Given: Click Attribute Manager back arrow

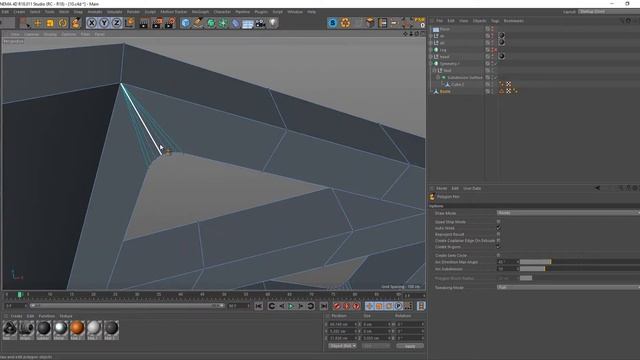Looking at the screenshot, I should (598, 188).
